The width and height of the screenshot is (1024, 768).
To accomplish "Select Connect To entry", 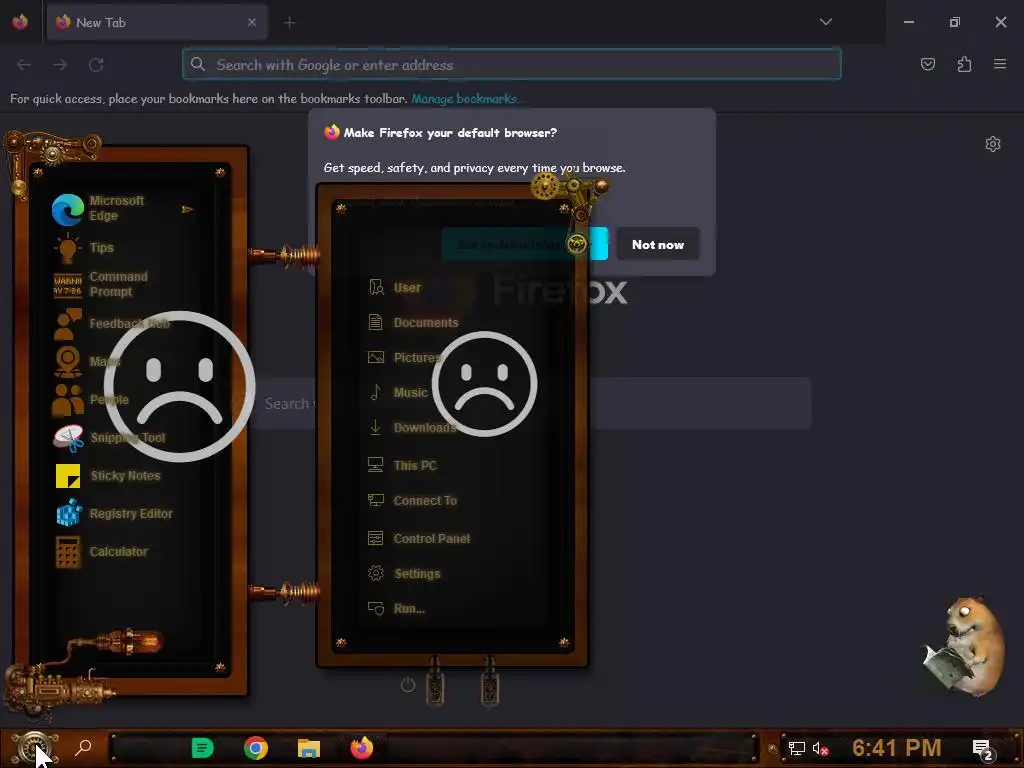I will pyautogui.click(x=412, y=501).
